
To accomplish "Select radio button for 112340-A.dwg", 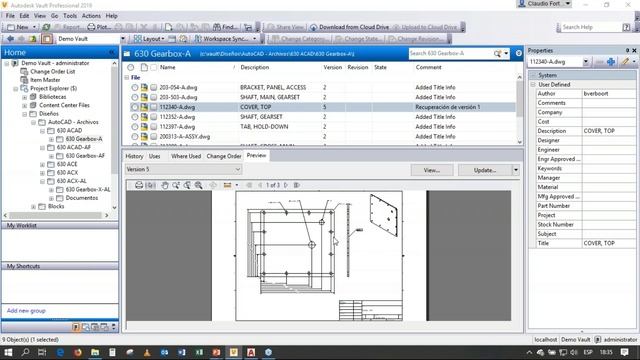I will click(x=134, y=107).
